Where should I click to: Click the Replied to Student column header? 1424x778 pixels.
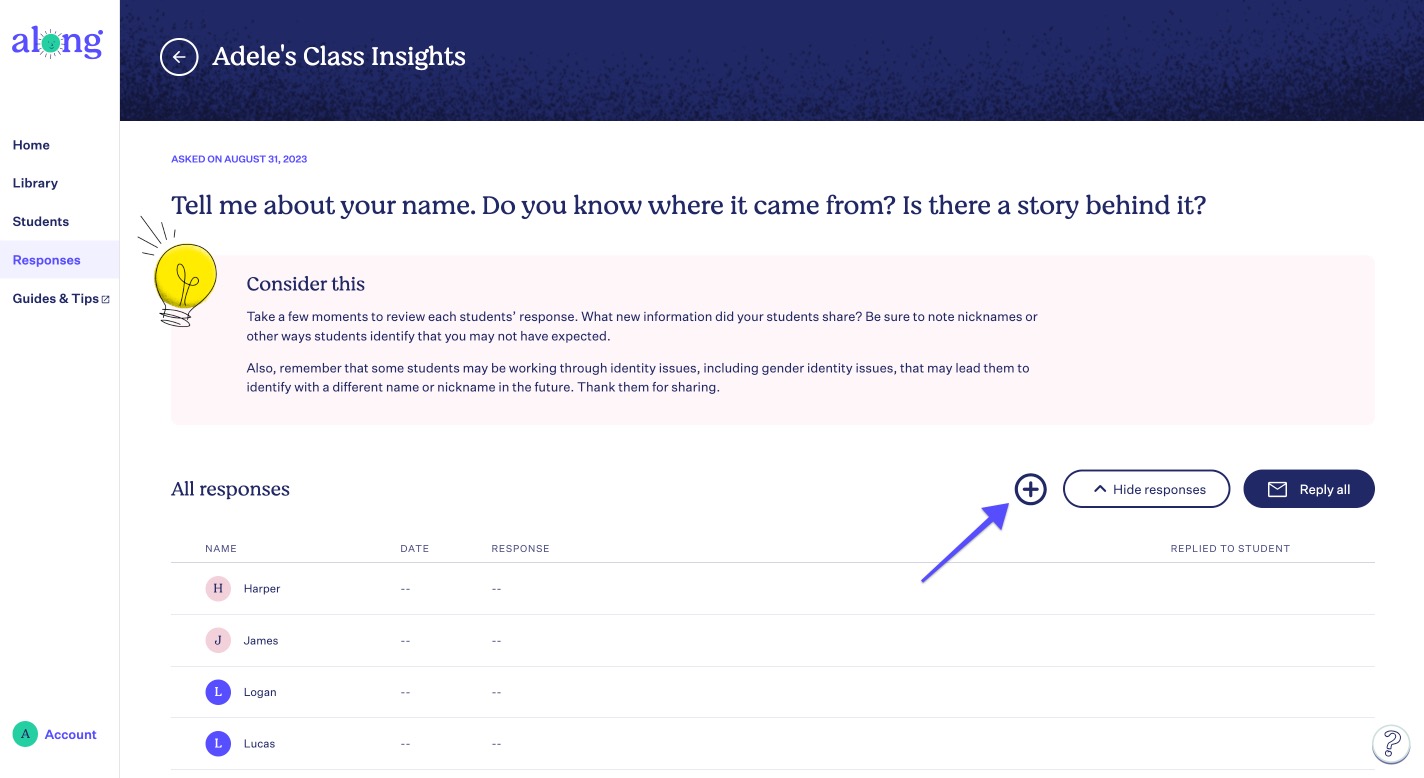[x=1230, y=548]
